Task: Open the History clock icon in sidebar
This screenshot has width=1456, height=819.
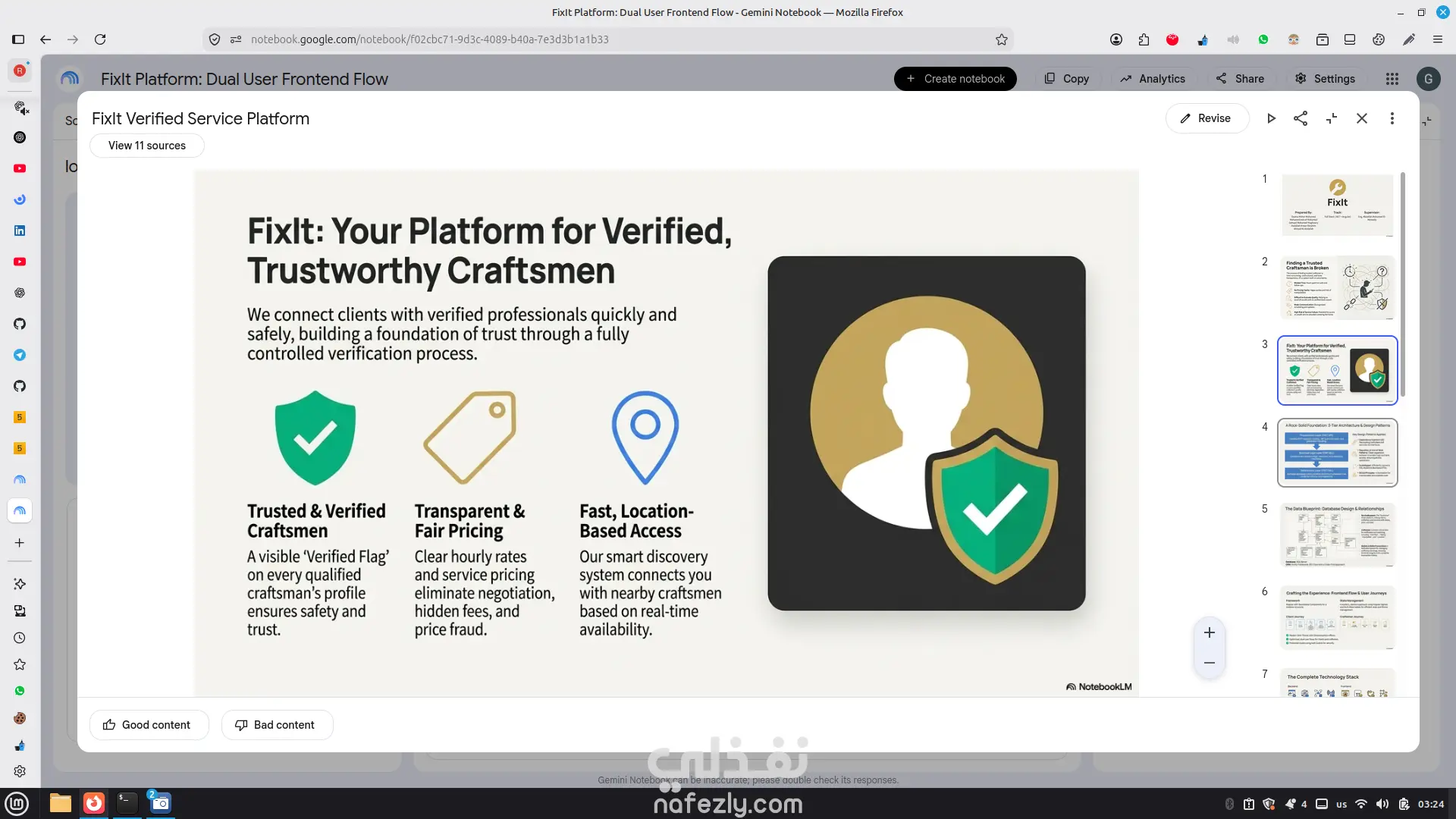Action: (x=20, y=638)
